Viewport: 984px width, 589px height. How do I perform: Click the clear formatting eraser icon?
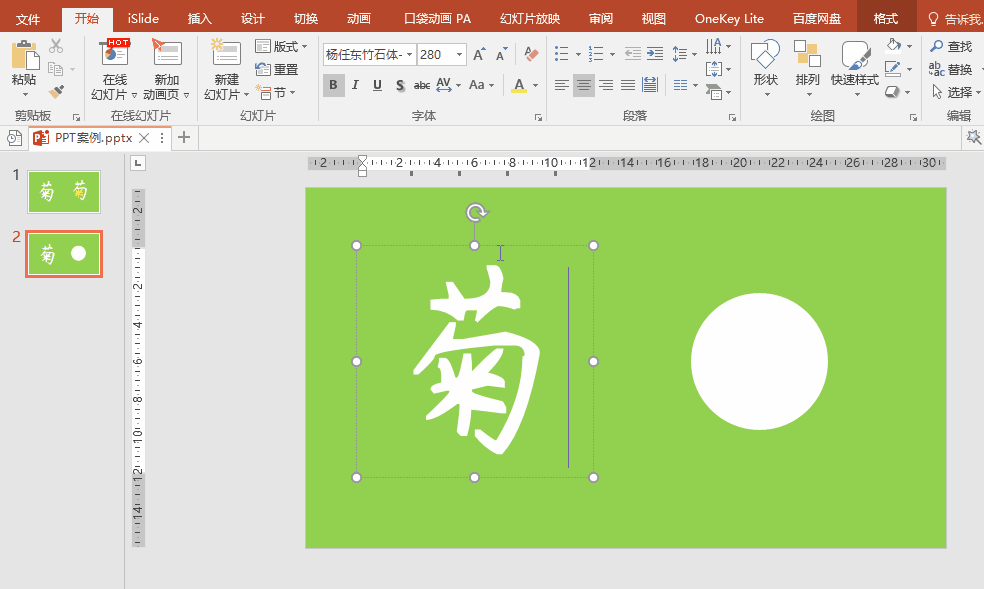531,54
